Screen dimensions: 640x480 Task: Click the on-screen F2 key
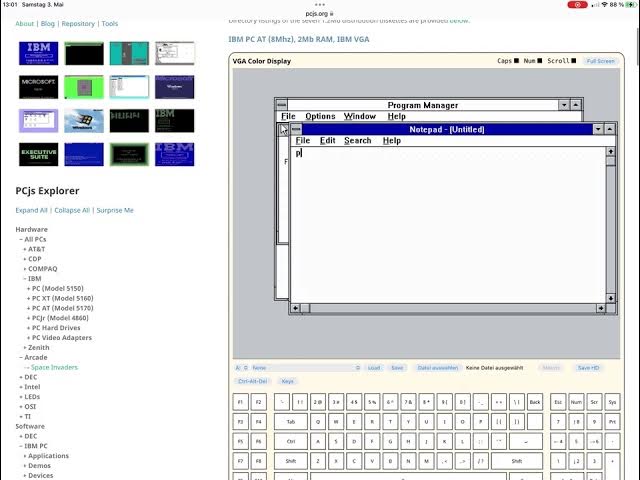click(258, 402)
